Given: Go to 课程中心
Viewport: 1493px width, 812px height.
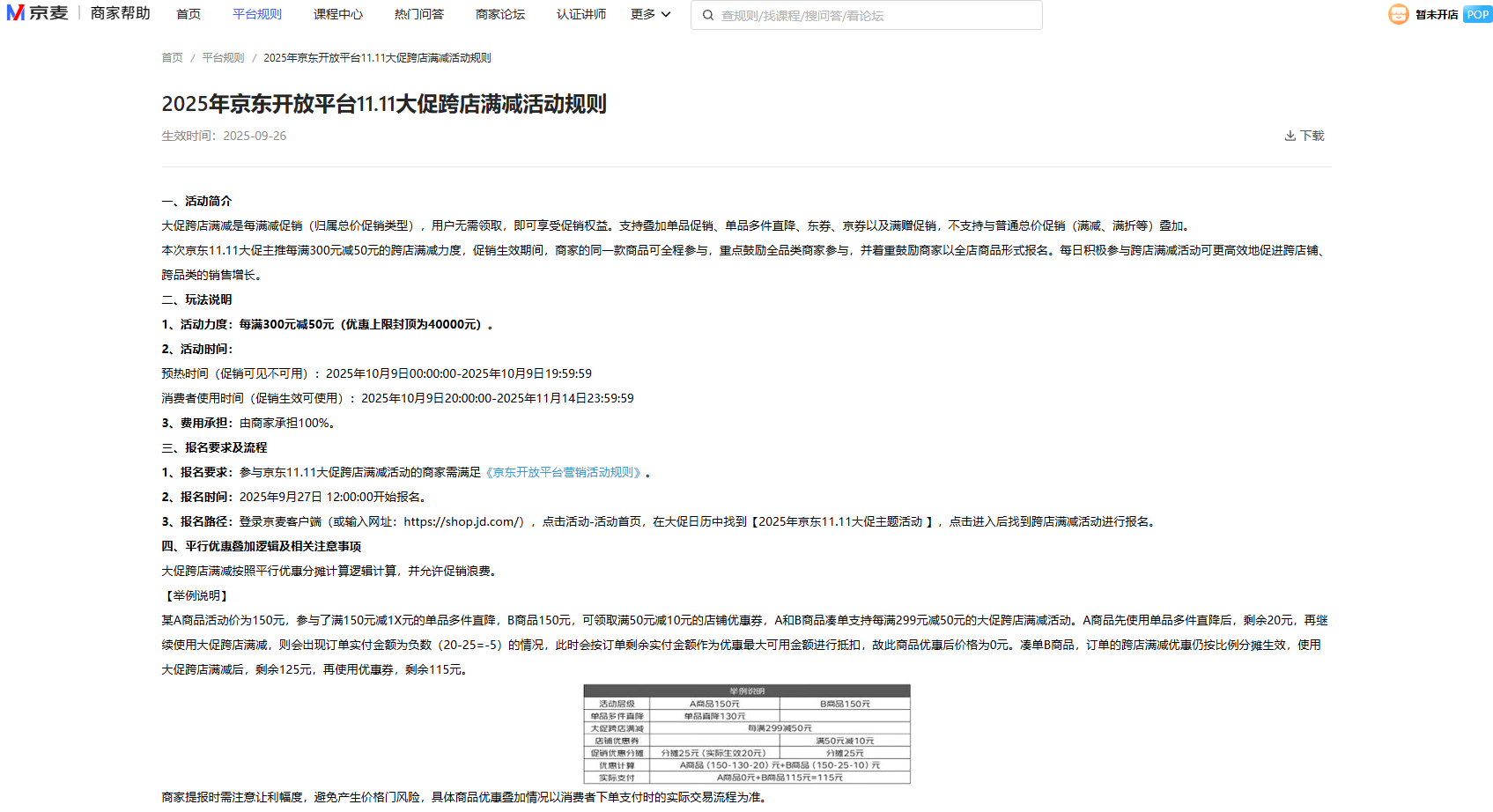Looking at the screenshot, I should pos(338,14).
